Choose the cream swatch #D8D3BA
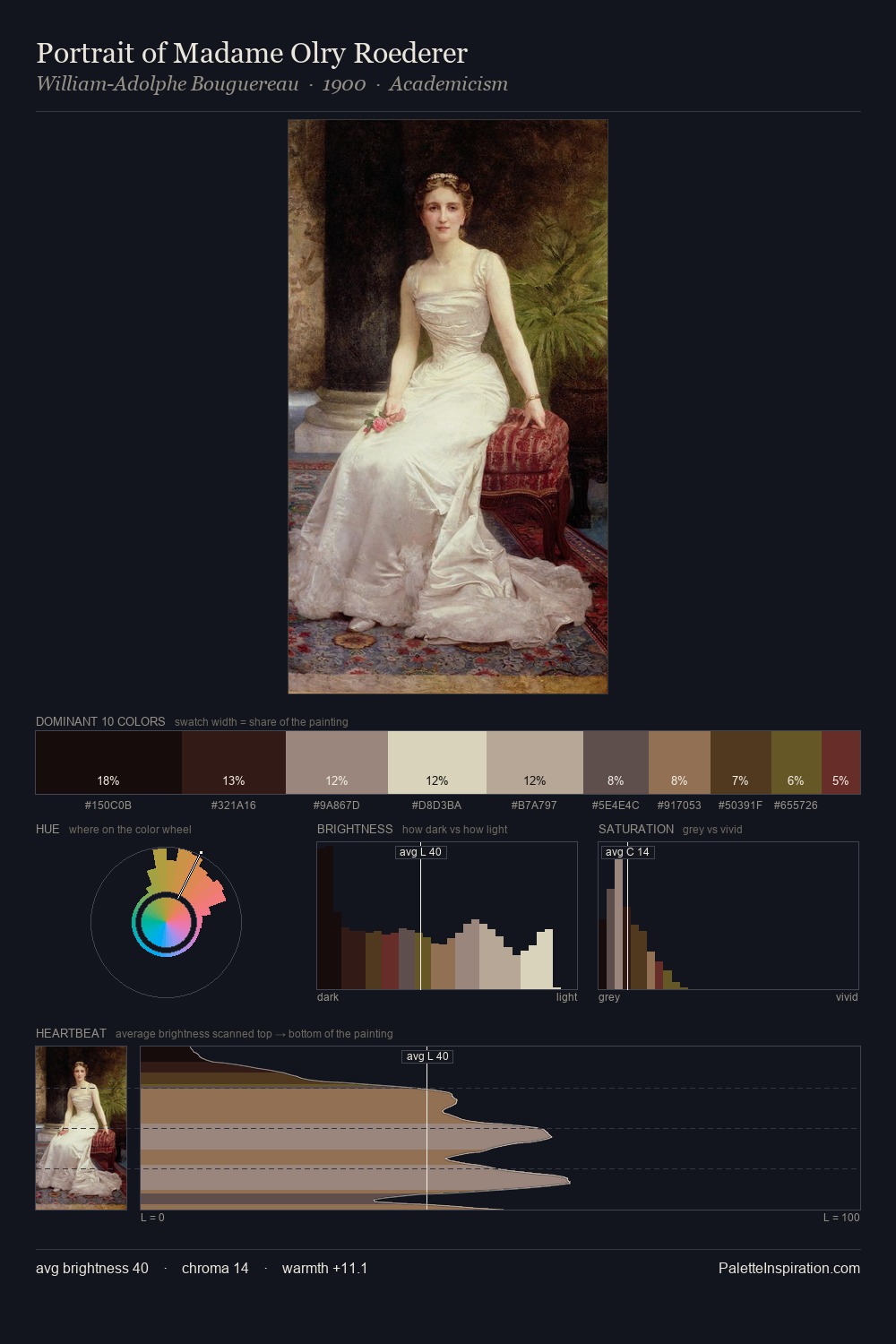This screenshot has width=896, height=1344. click(x=437, y=762)
